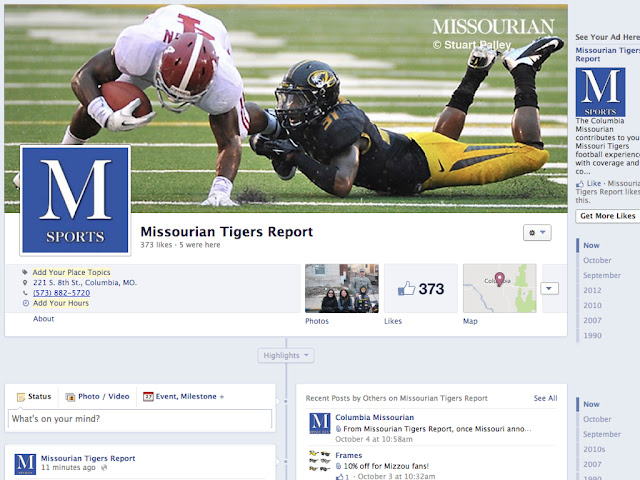
Task: Click Columbia Missourian avatar icon
Action: pyautogui.click(x=320, y=423)
